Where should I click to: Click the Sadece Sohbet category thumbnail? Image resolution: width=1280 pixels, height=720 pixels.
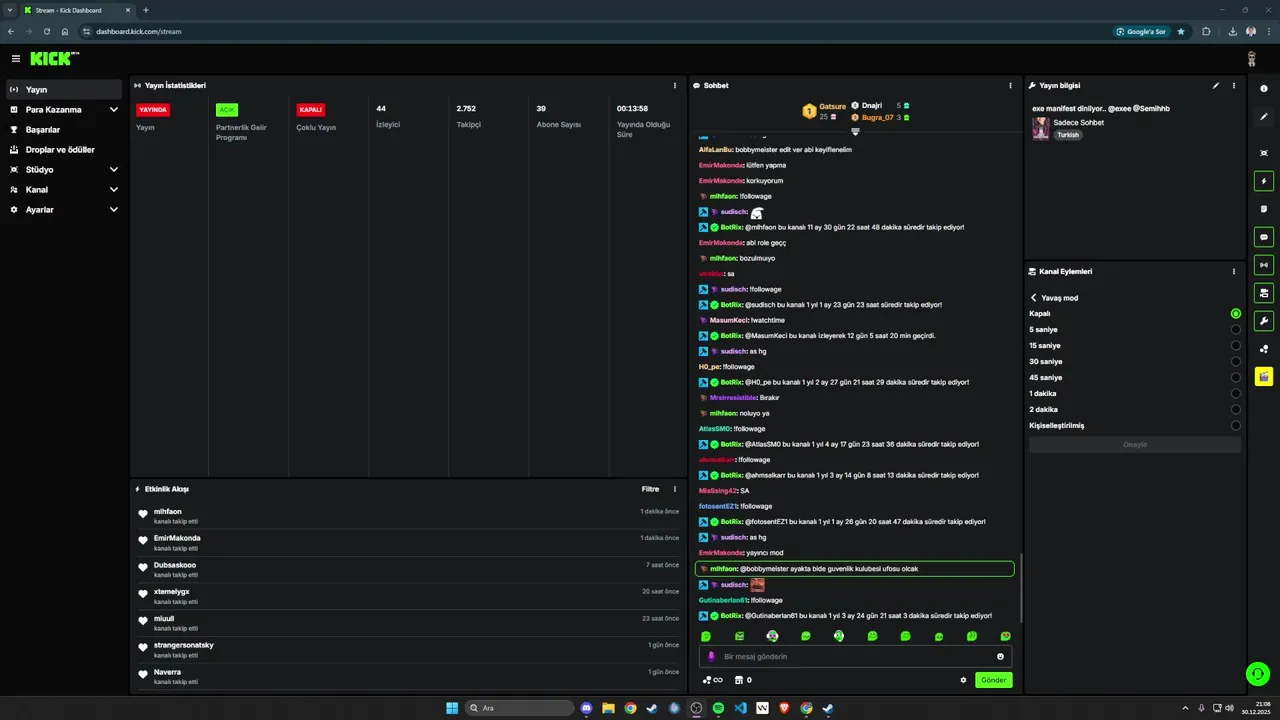tap(1041, 128)
